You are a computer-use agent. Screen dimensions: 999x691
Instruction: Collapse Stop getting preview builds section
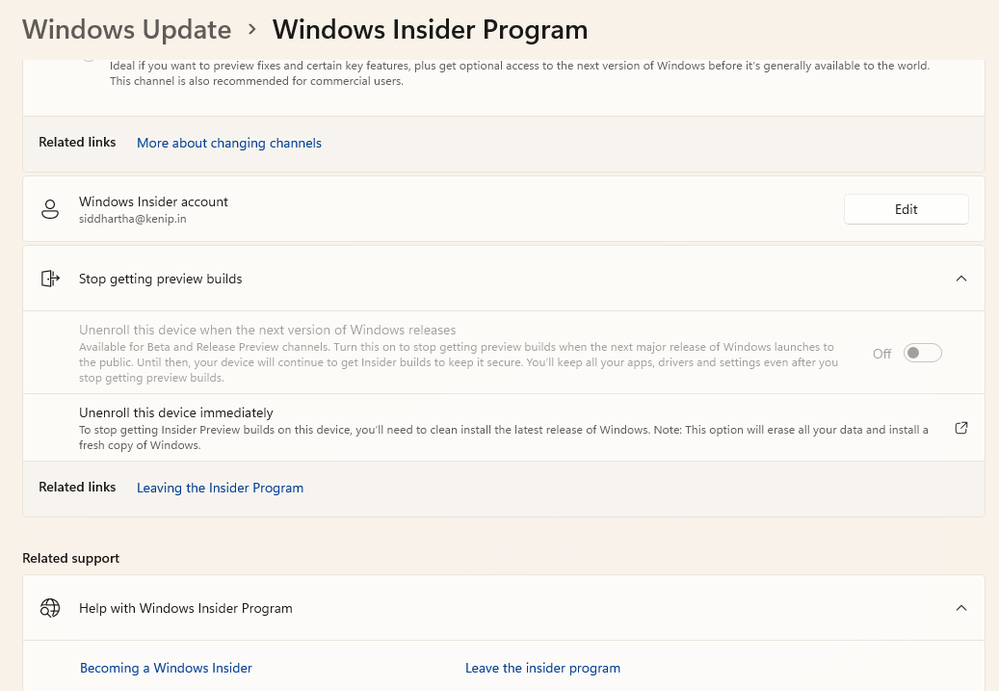961,279
